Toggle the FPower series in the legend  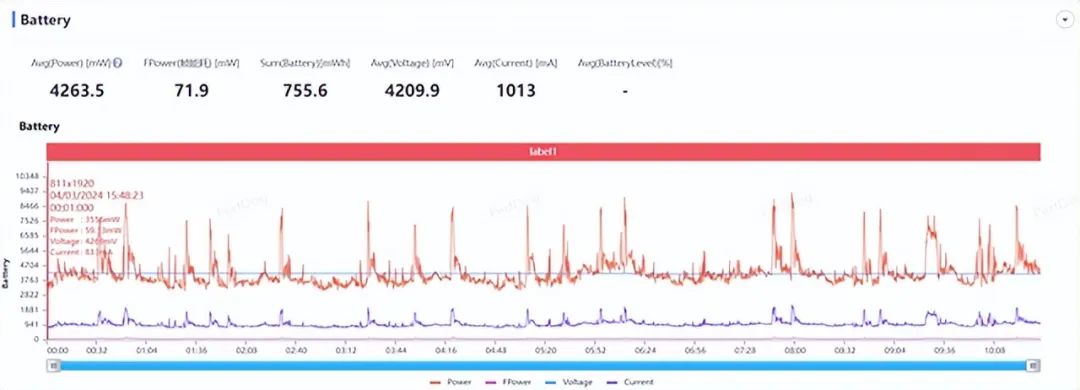pos(510,382)
